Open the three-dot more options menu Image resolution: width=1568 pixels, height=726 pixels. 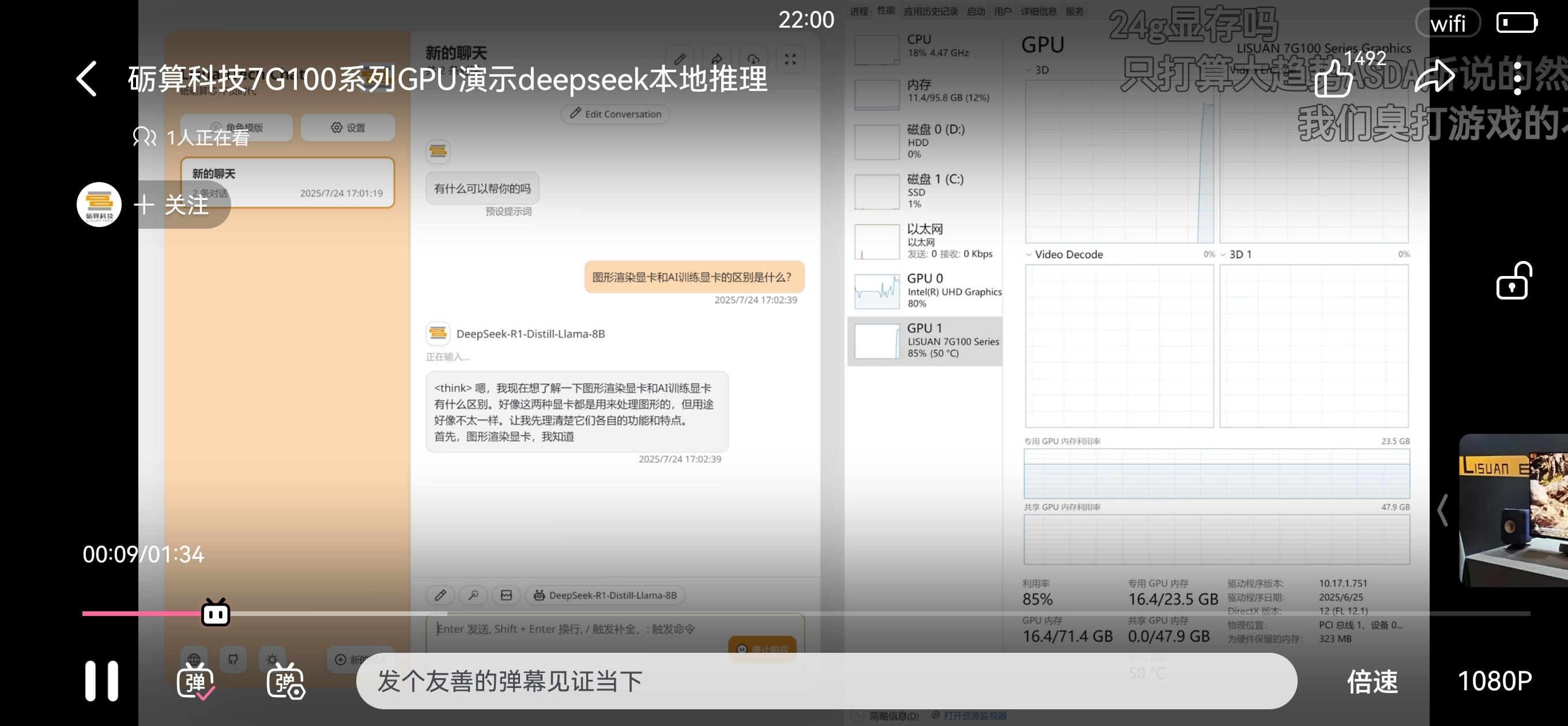1517,78
